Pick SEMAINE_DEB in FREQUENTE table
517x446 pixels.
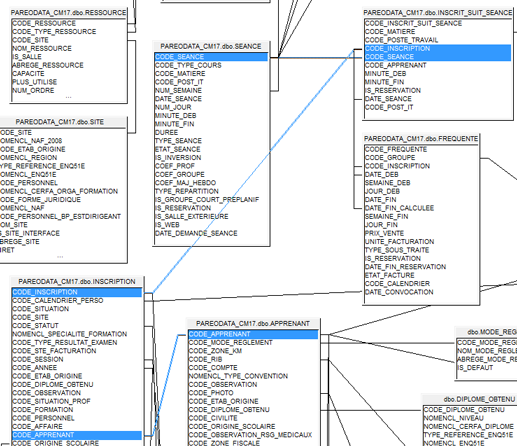(x=388, y=183)
